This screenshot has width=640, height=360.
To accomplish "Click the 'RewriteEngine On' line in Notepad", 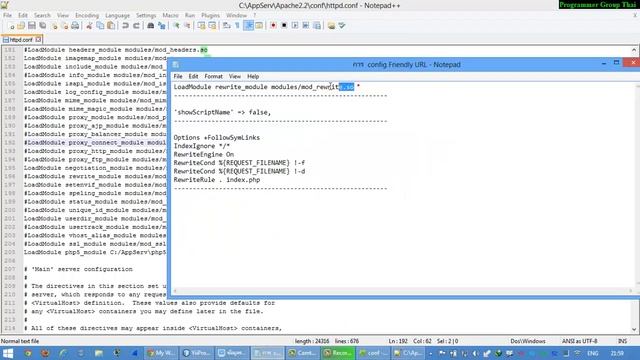I will (204, 154).
